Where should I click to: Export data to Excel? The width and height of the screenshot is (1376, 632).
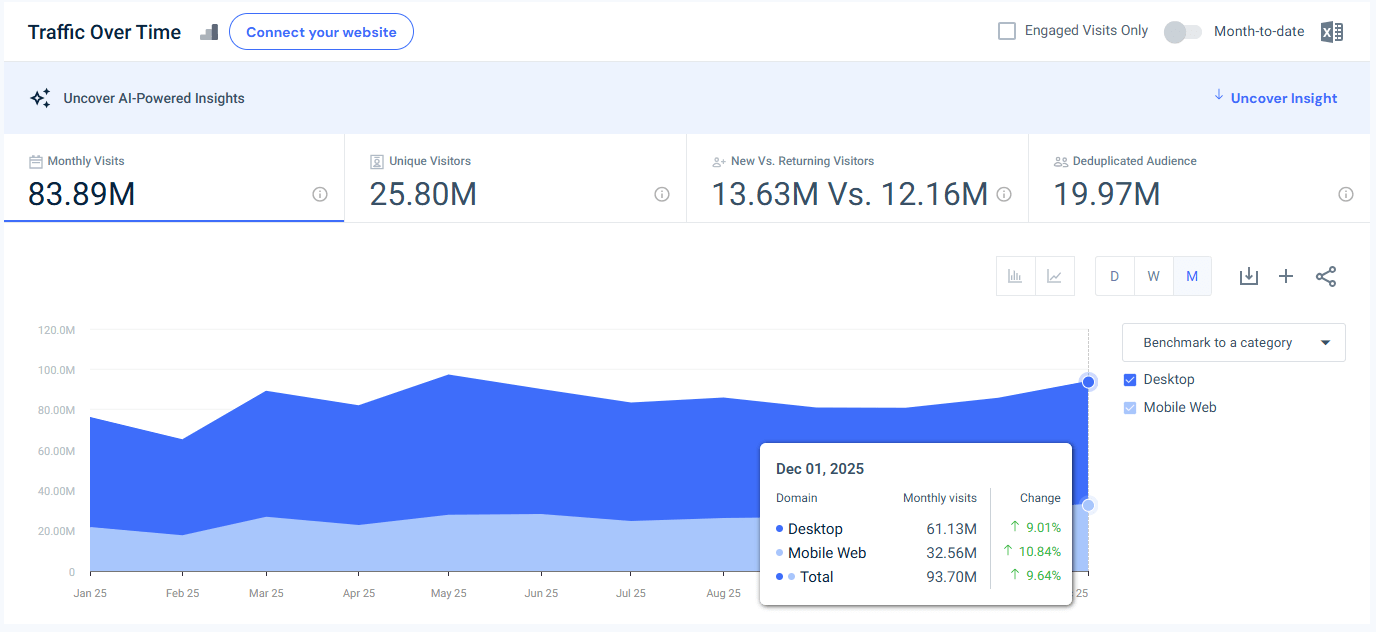coord(1331,31)
